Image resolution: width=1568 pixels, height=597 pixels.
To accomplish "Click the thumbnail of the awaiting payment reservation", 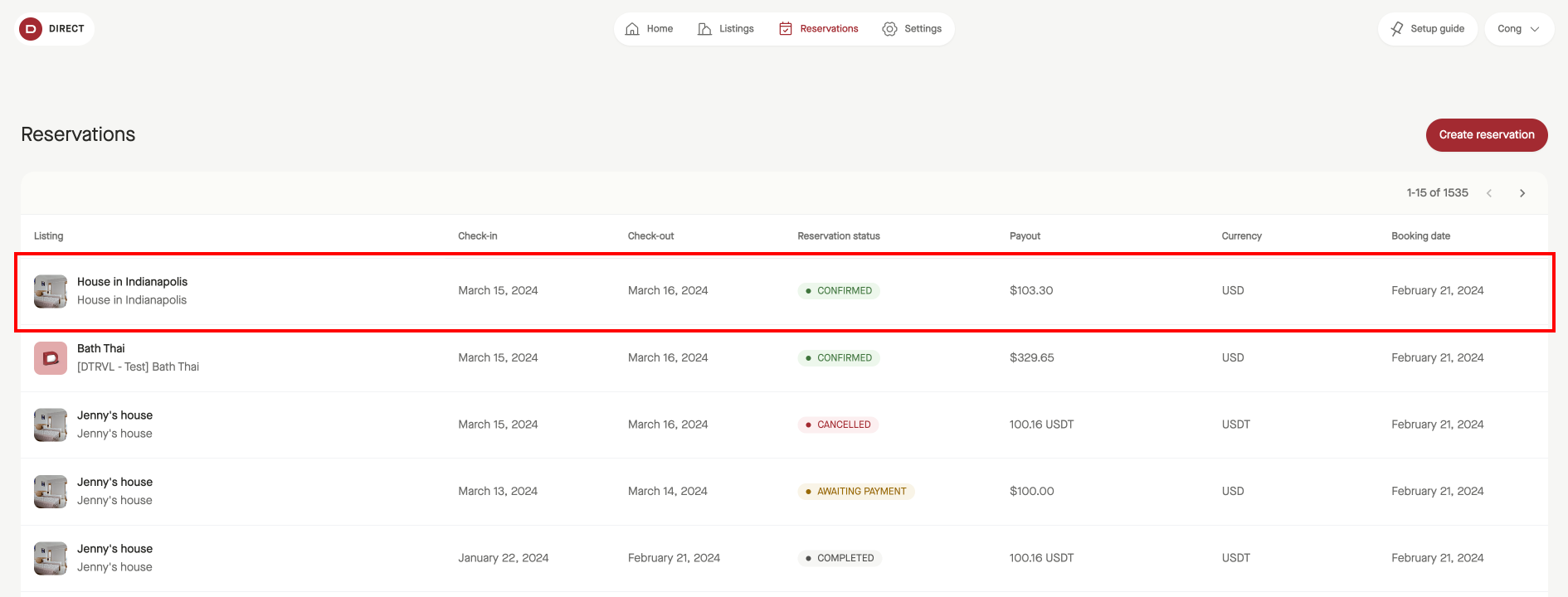I will pyautogui.click(x=51, y=492).
